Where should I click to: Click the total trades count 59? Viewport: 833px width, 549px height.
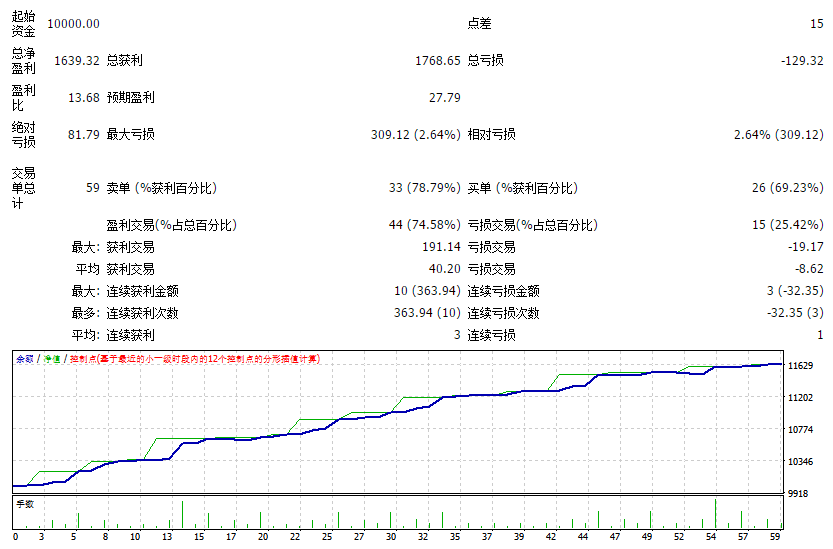click(x=93, y=188)
